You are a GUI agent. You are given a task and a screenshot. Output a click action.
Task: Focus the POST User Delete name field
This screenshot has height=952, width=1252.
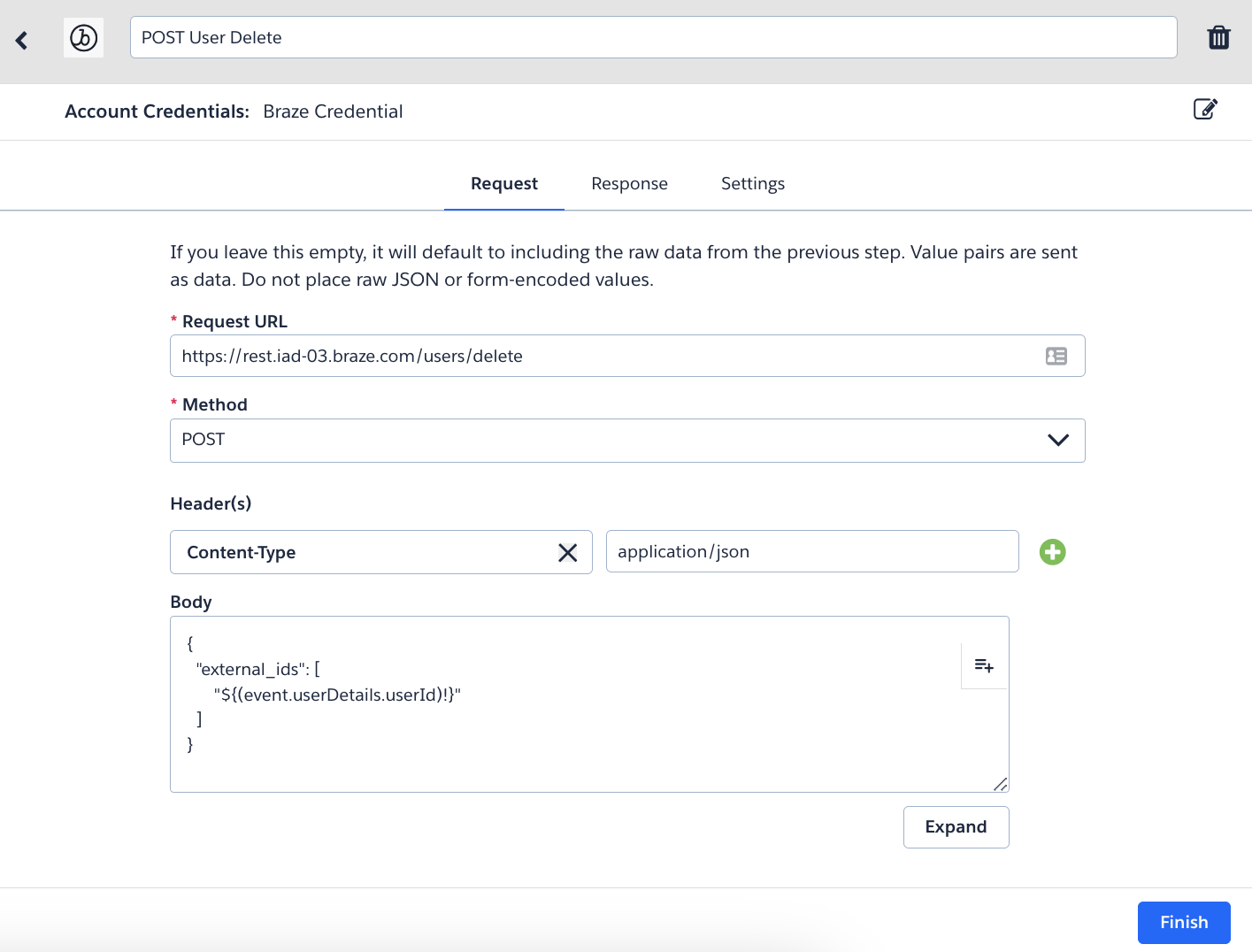pyautogui.click(x=652, y=37)
